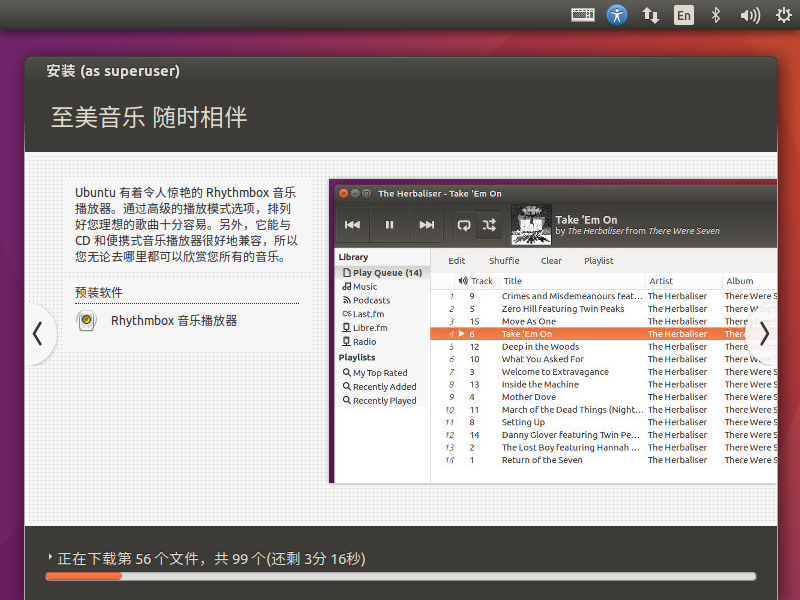Sort by the Title column header

point(571,281)
